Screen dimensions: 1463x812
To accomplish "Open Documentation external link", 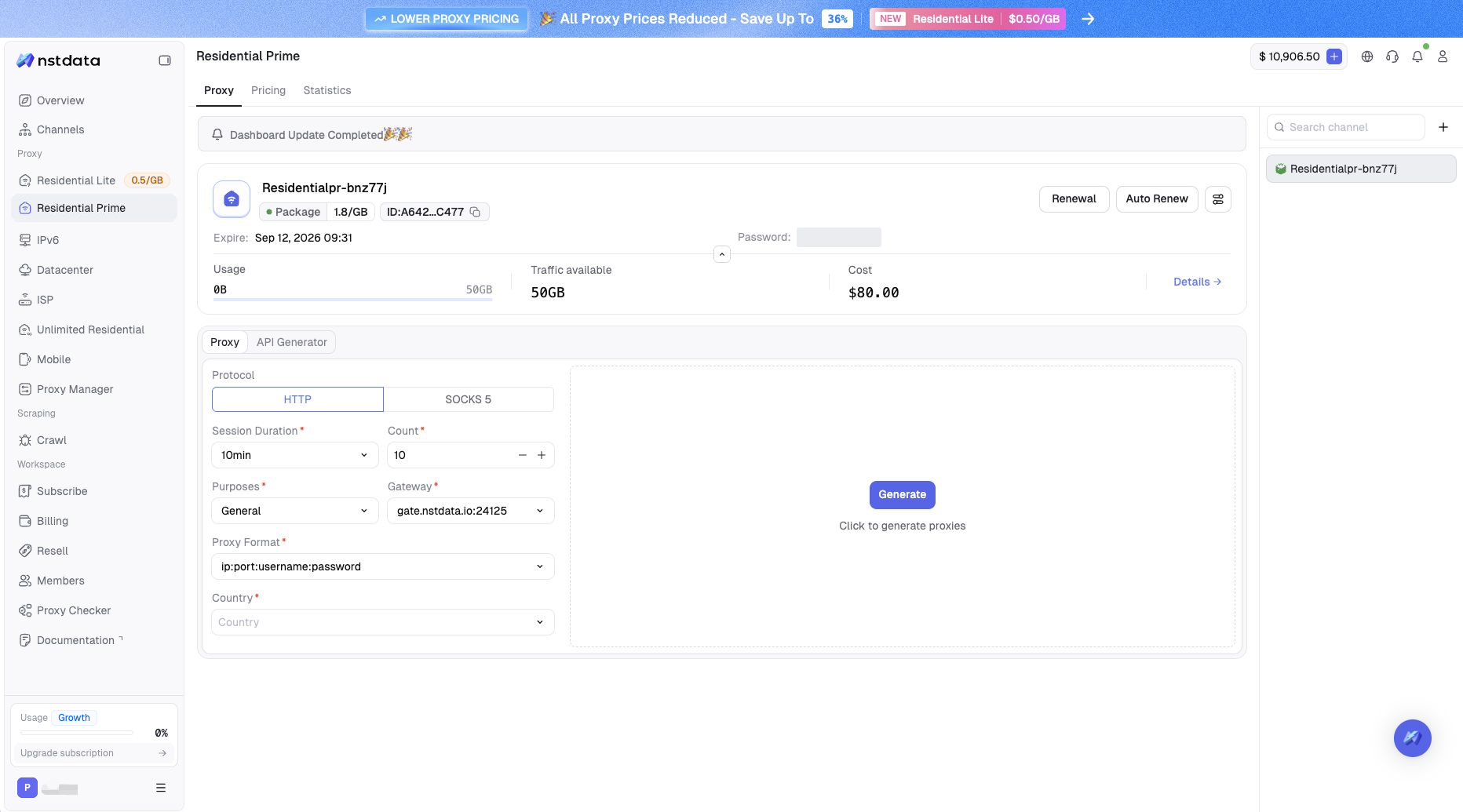I will (x=94, y=640).
